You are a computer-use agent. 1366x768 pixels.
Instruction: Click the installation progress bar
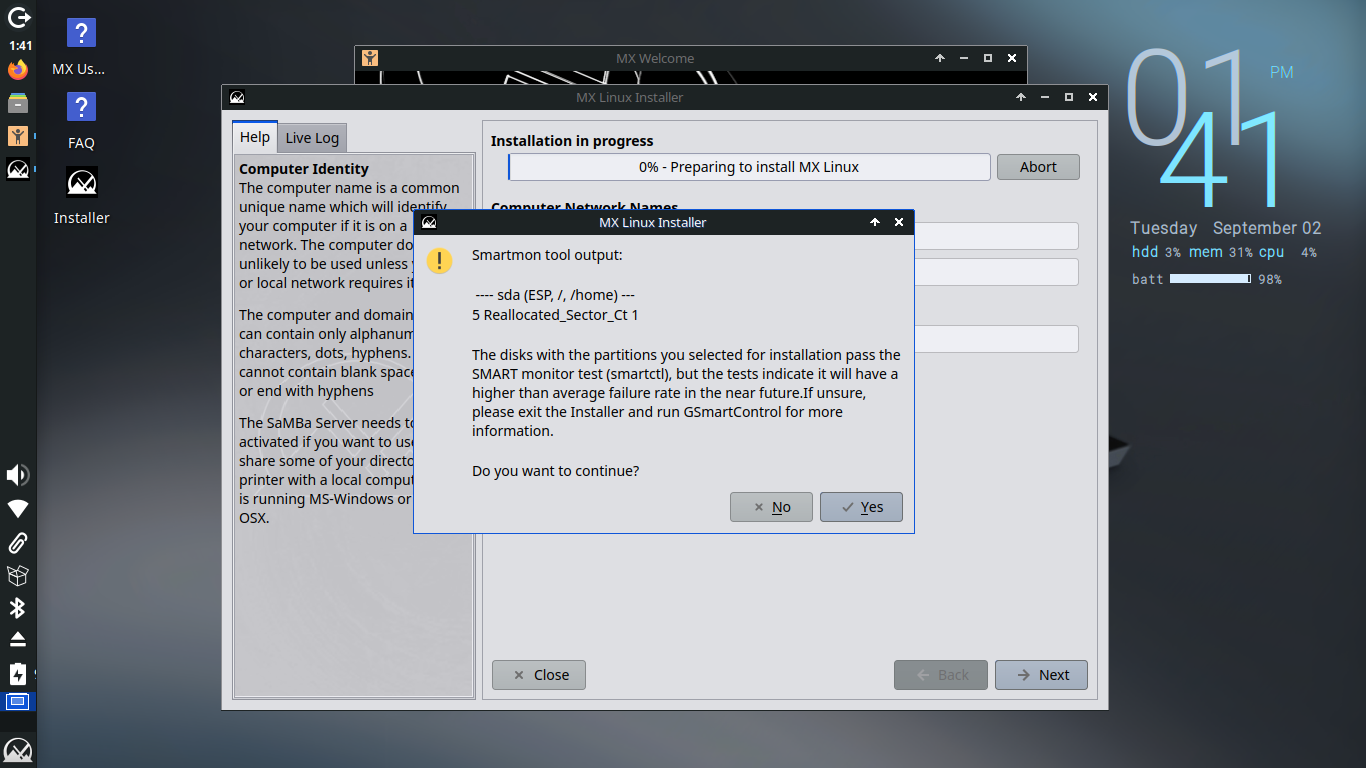[749, 167]
